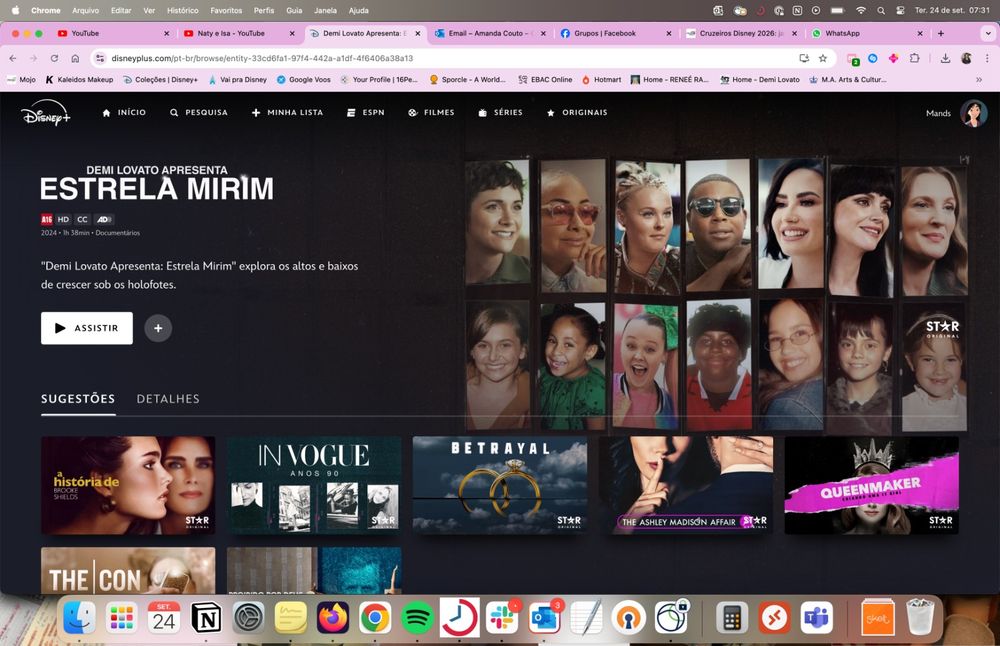
Task: Open Slack from the Dock
Action: click(502, 617)
